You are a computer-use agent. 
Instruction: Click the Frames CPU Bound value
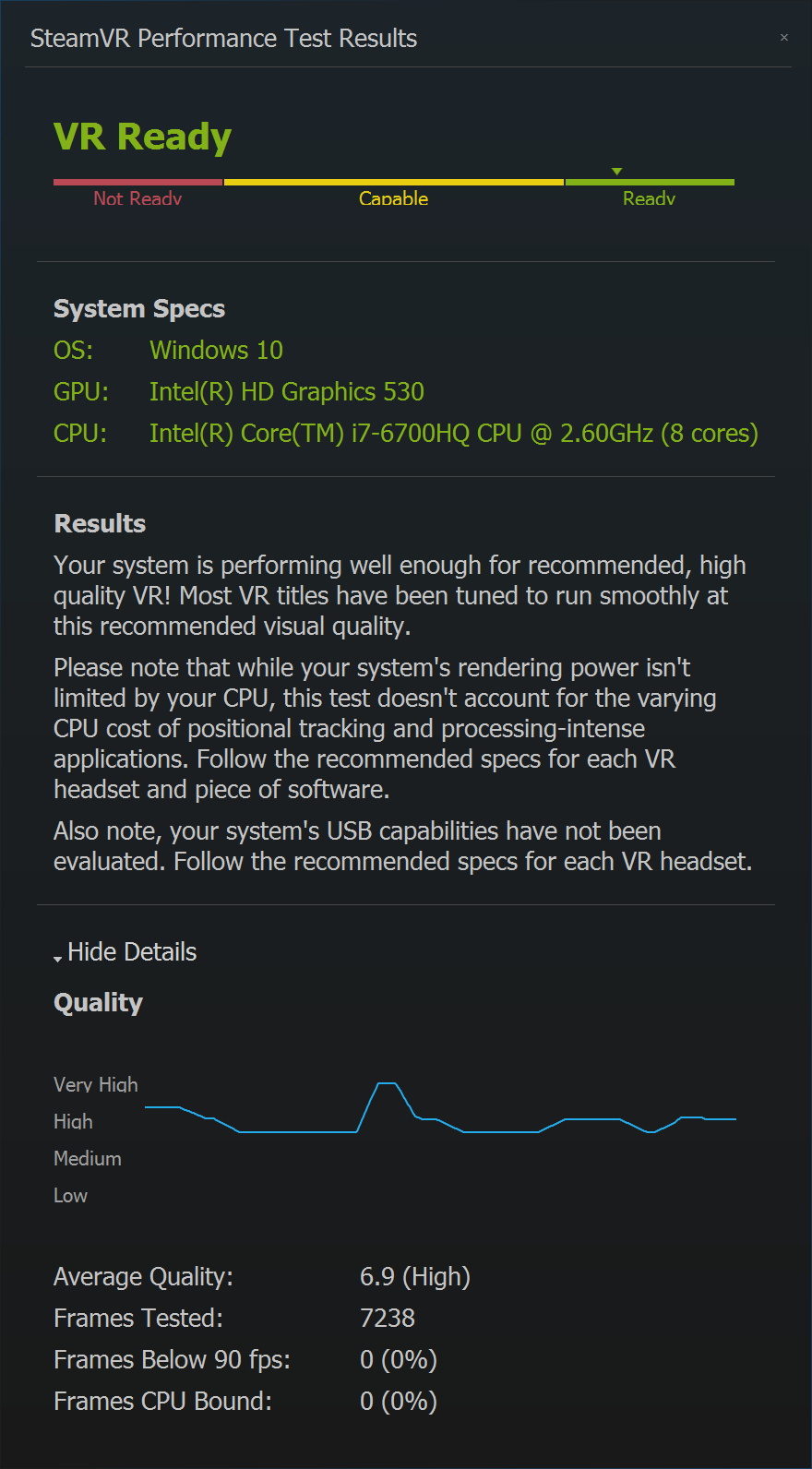(x=399, y=1402)
